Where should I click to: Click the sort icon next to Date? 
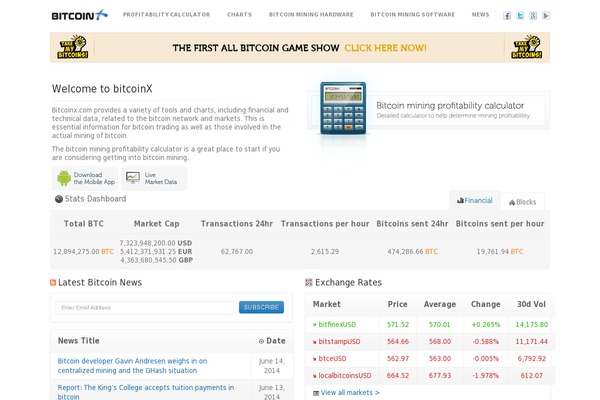261,341
